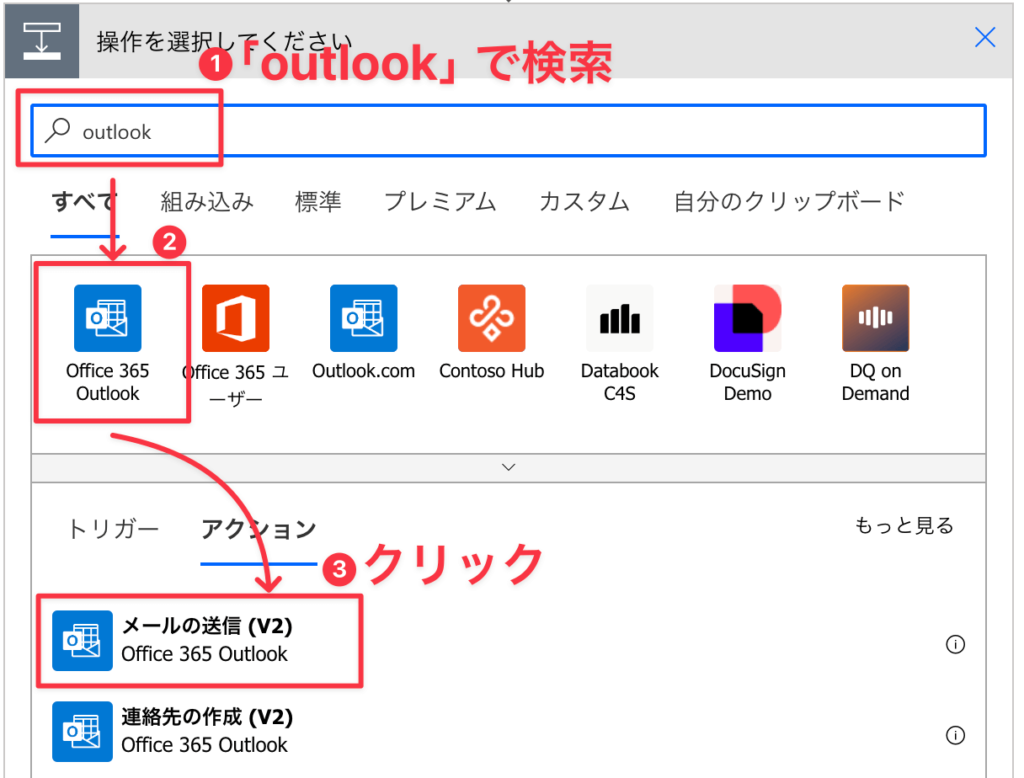Select the Contoso Hub connector icon
The height and width of the screenshot is (778, 1024).
[492, 318]
